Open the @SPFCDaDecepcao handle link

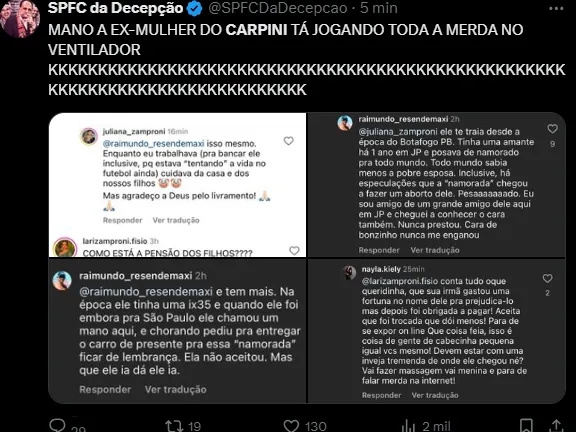click(277, 8)
